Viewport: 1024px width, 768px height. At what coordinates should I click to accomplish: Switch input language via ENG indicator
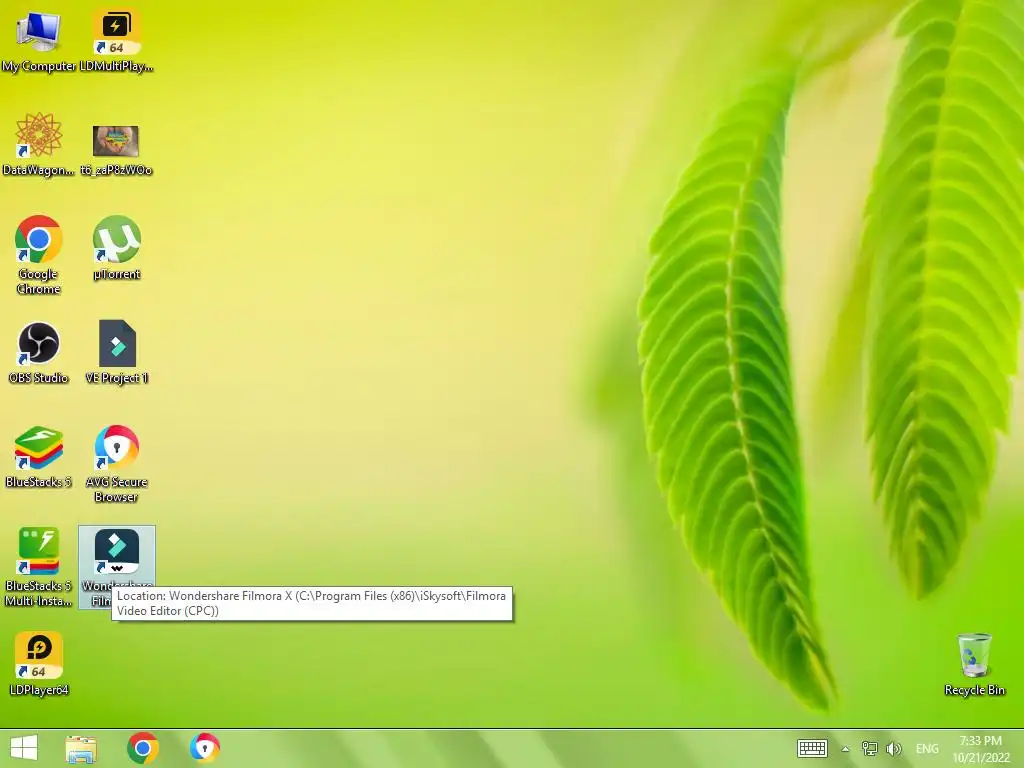pos(927,748)
